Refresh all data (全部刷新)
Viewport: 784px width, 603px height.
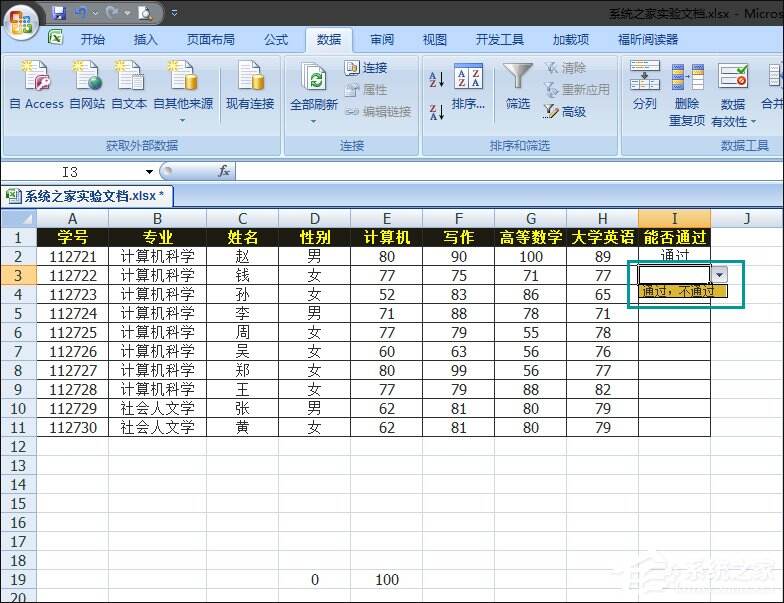(314, 85)
